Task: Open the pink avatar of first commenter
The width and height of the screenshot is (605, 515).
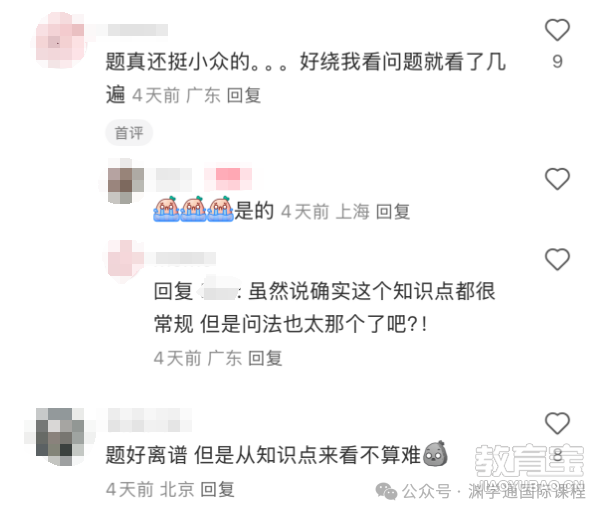Action: pos(60,41)
